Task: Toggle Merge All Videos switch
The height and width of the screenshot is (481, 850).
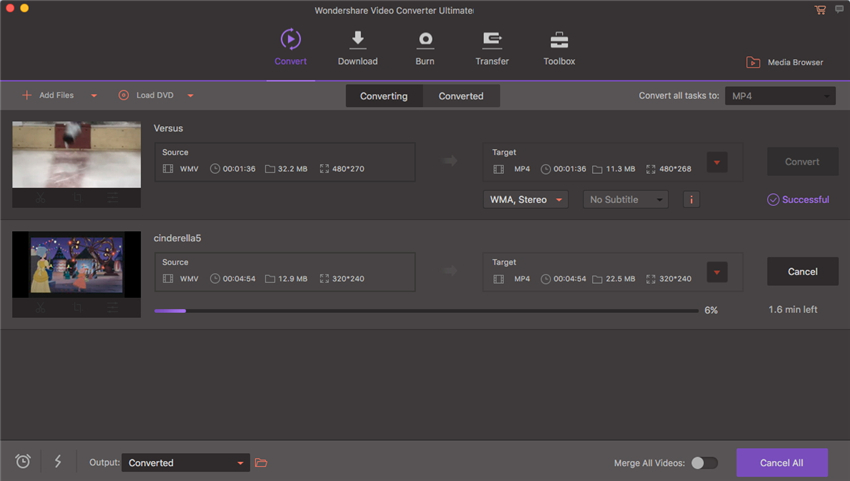Action: 704,463
